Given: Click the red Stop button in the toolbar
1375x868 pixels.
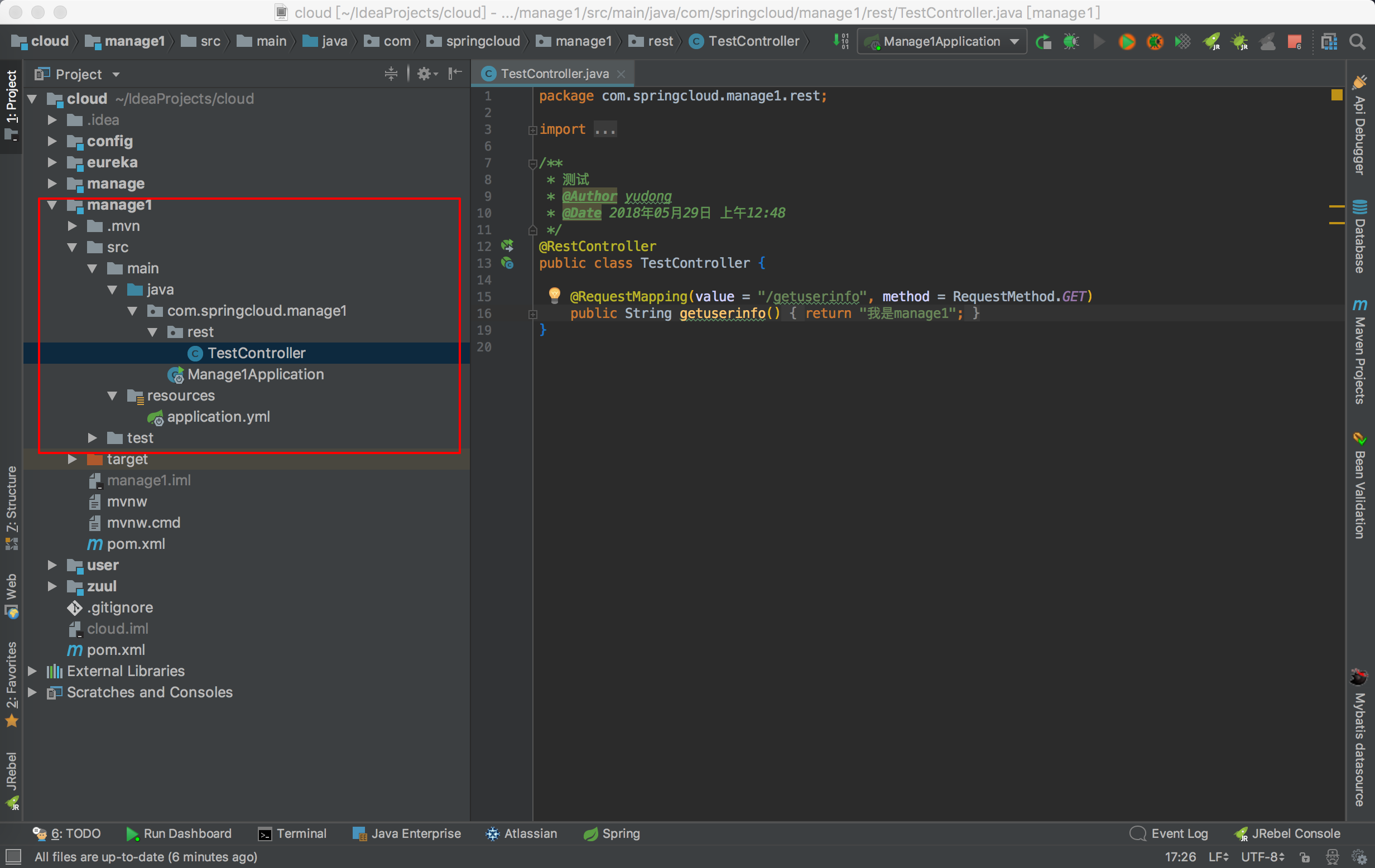Looking at the screenshot, I should pyautogui.click(x=1294, y=42).
